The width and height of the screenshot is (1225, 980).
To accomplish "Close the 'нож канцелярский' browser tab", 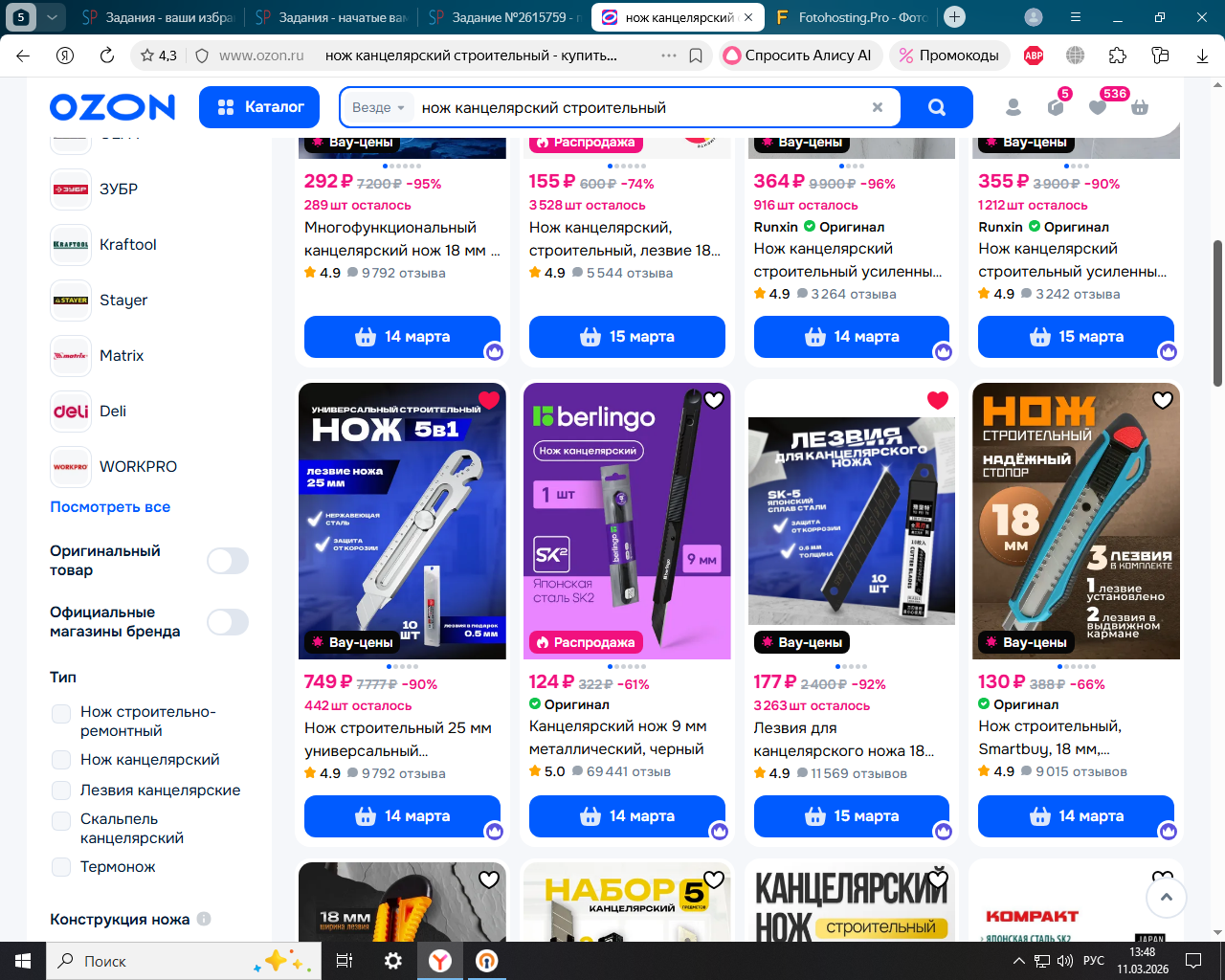I will [x=747, y=17].
